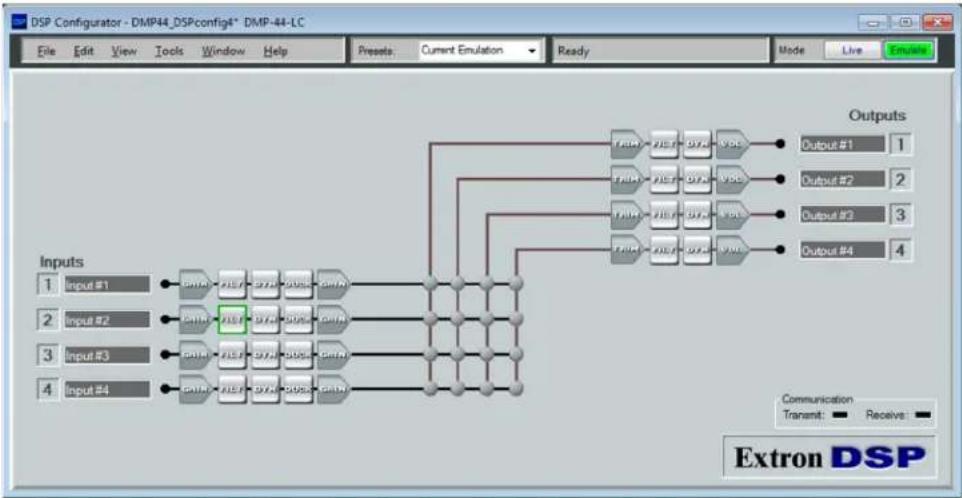Toggle mix-point from Input #2 to Output #2
The width and height of the screenshot is (962, 498).
click(458, 319)
